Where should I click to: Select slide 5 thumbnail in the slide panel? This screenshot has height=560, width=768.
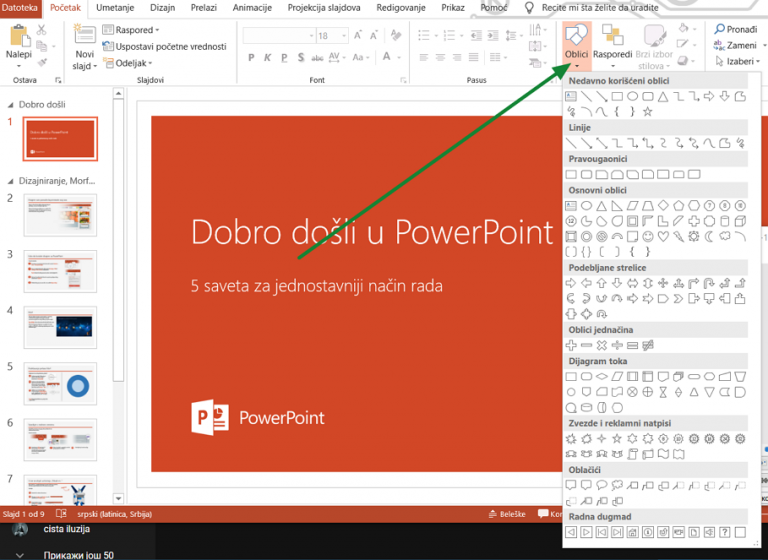[60, 383]
